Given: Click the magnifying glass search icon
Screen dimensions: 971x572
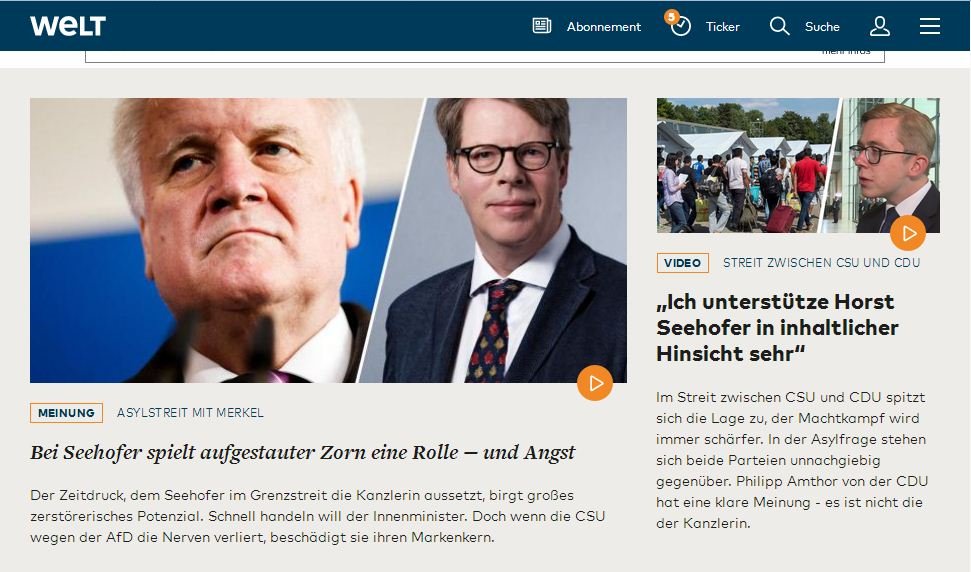Looking at the screenshot, I should pyautogui.click(x=780, y=26).
